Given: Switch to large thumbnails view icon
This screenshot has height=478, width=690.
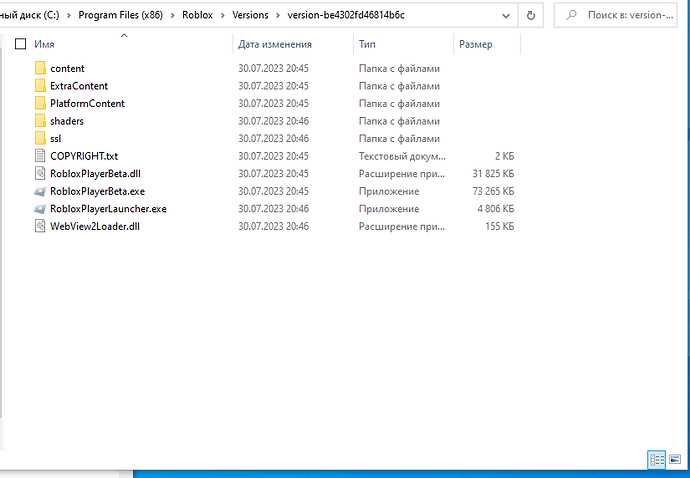Looking at the screenshot, I should point(675,460).
